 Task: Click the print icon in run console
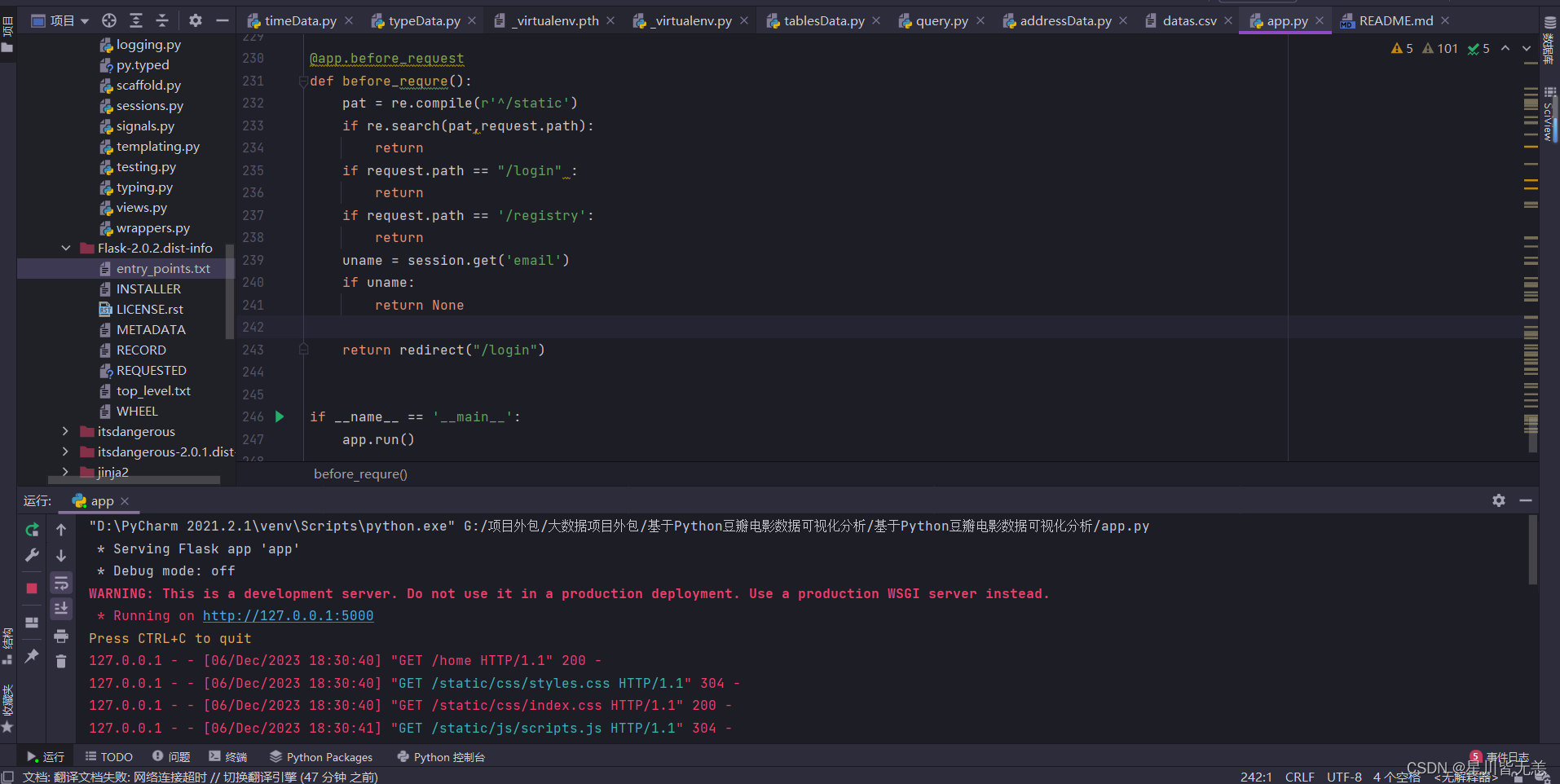coord(61,636)
